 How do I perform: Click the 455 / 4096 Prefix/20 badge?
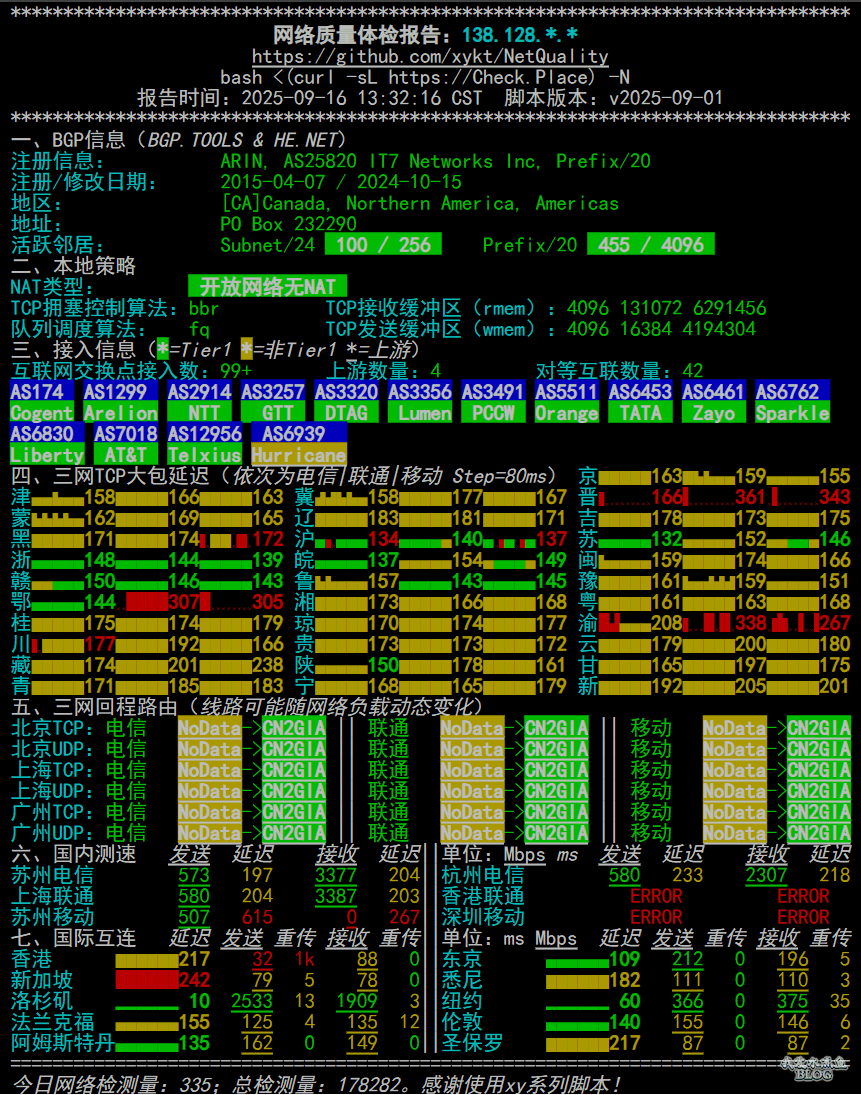[651, 244]
